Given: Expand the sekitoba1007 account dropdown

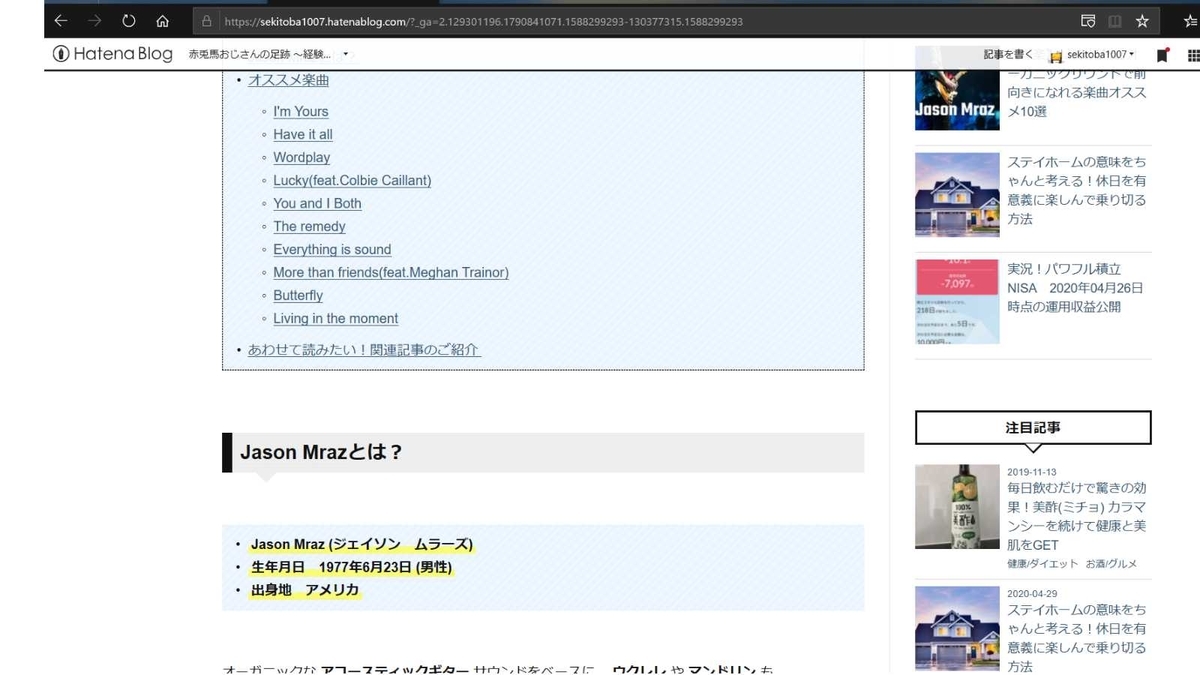Looking at the screenshot, I should click(x=1100, y=55).
